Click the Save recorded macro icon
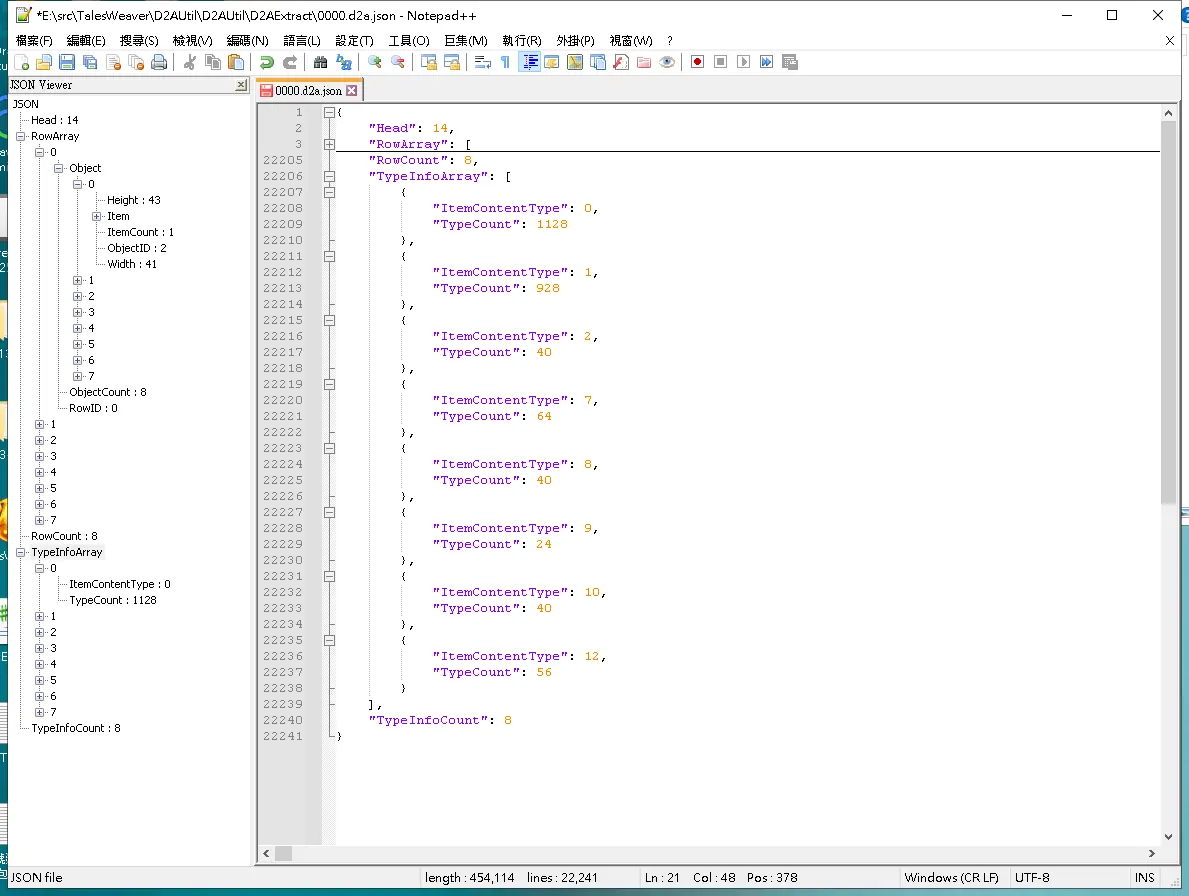This screenshot has width=1189, height=896. pyautogui.click(x=789, y=62)
